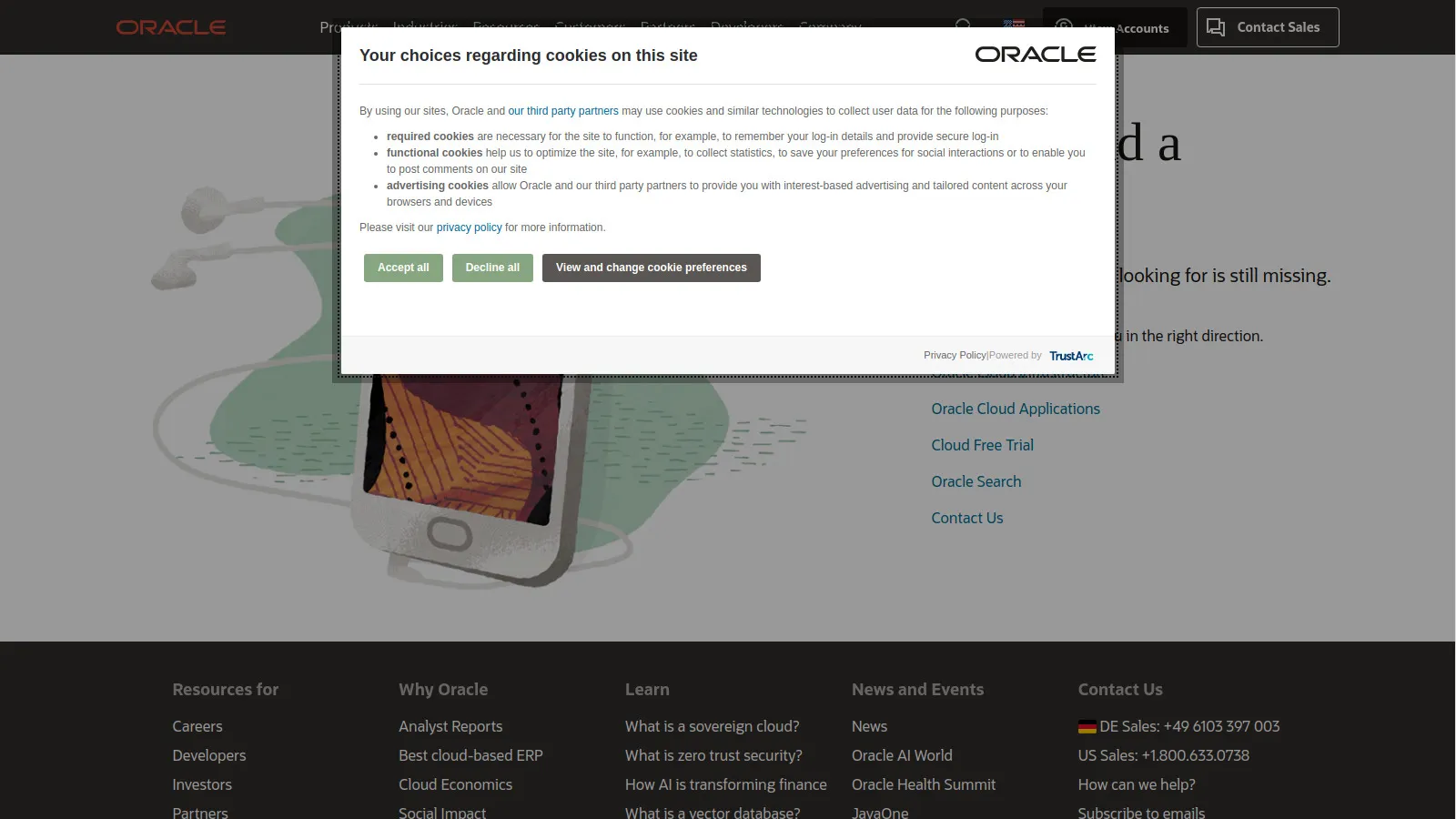Click the Oracle logo inside the cookie dialog
This screenshot has width=1456, height=819.
click(1036, 55)
